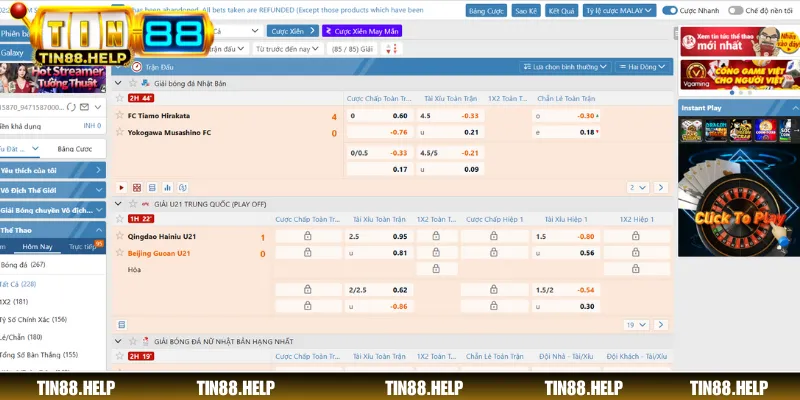The image size is (800, 400).
Task: Open the Hot Streamer Tường Thuật banner
Action: (53, 78)
